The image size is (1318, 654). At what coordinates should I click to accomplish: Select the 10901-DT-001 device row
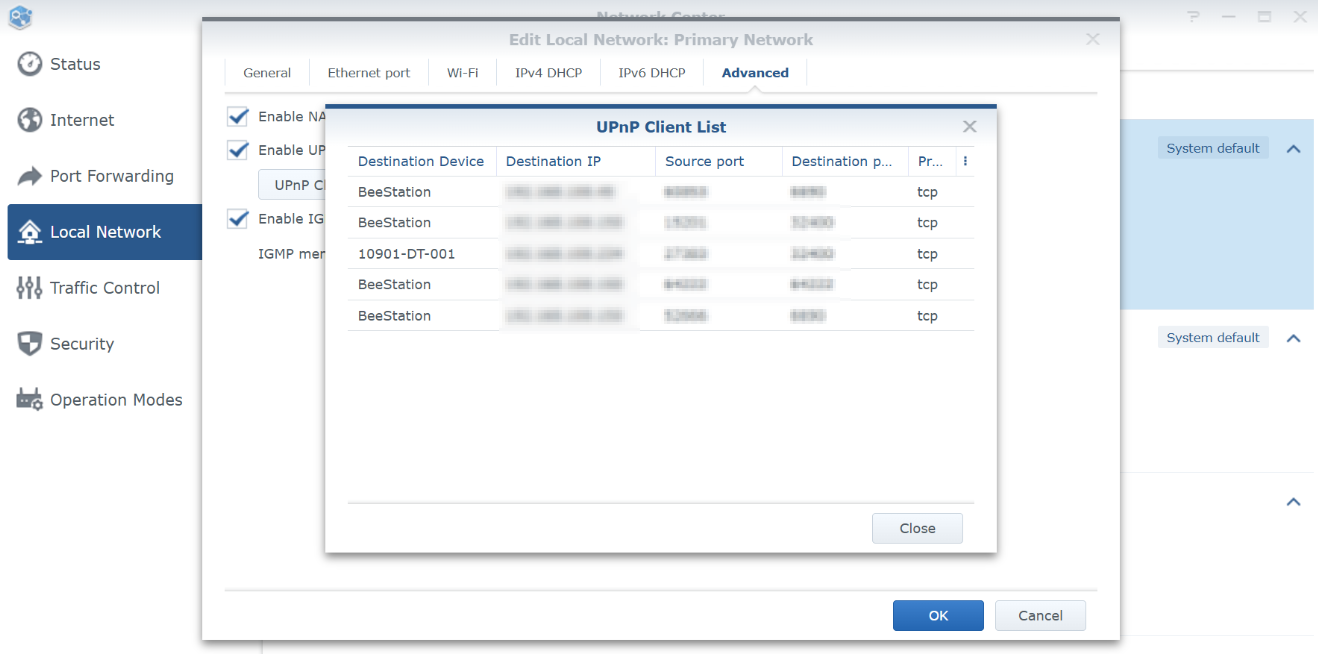[661, 254]
